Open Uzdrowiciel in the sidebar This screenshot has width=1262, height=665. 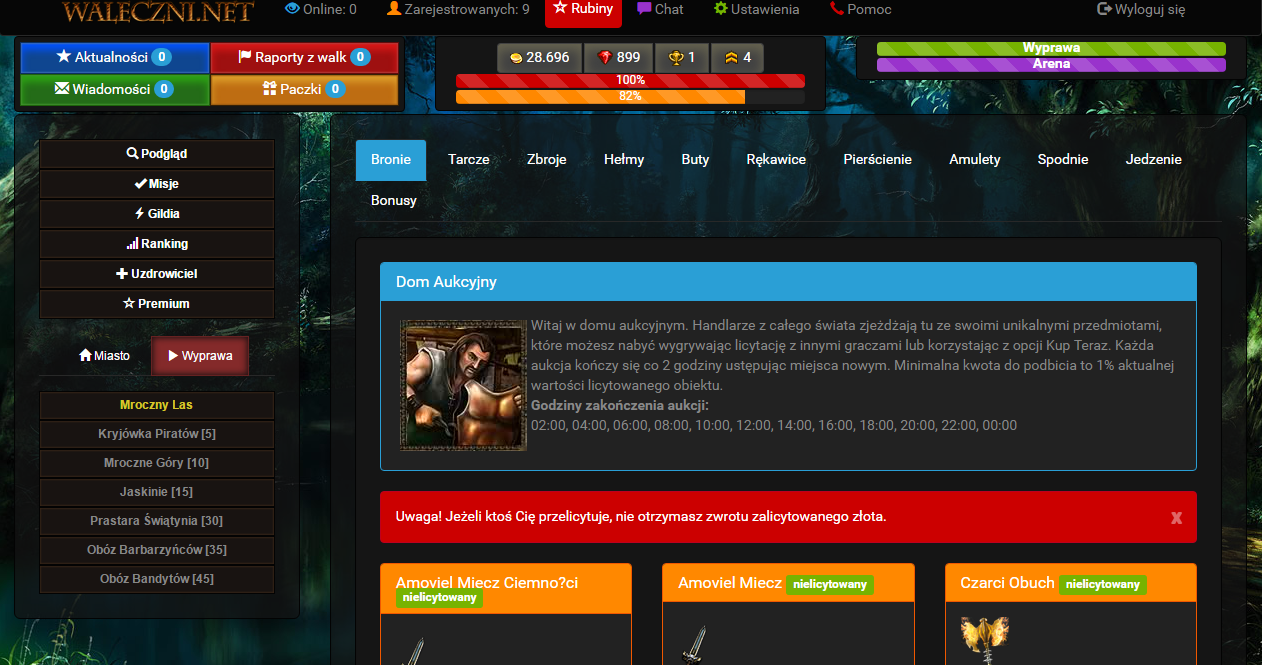157,274
